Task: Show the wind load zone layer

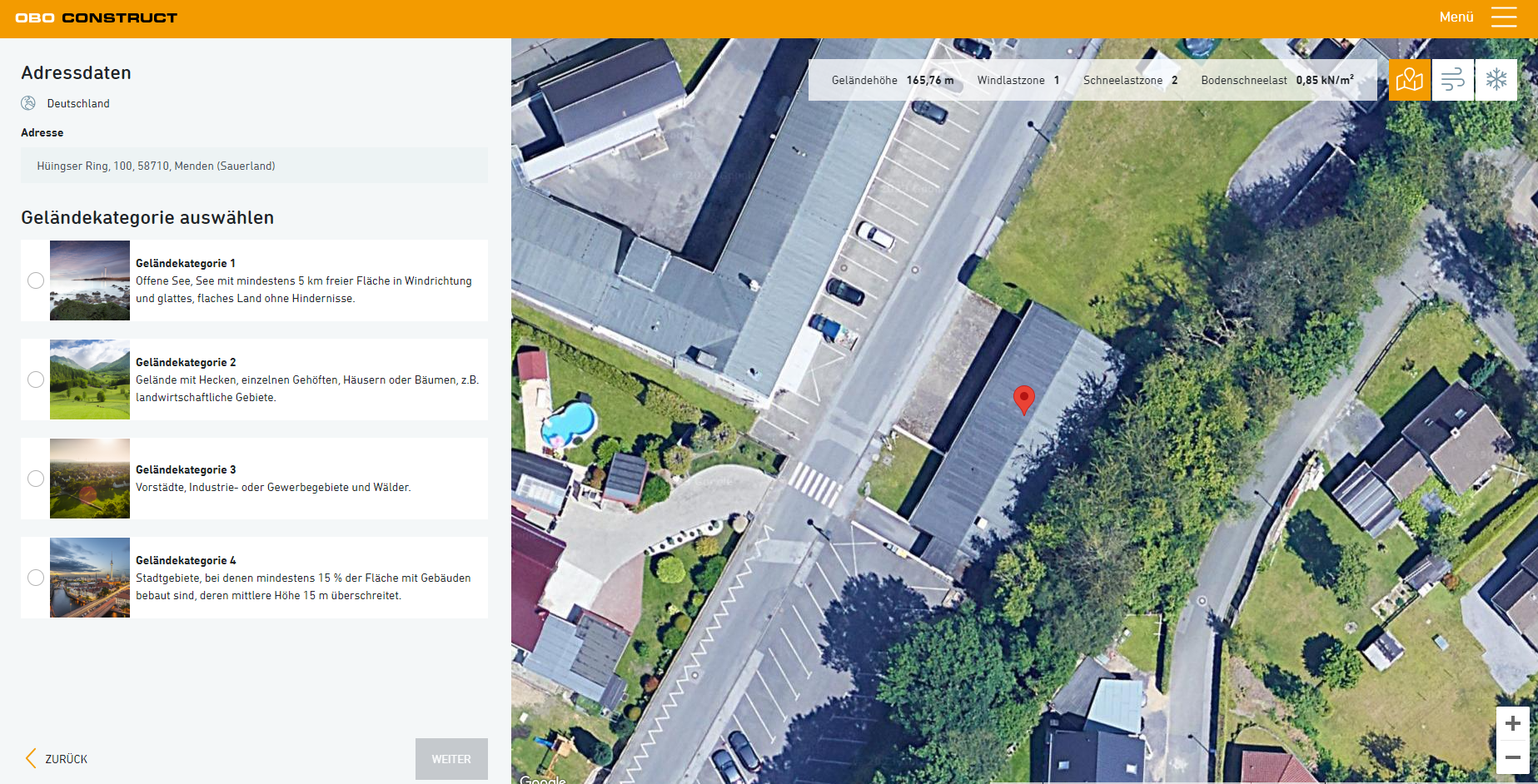Action: pos(1452,80)
